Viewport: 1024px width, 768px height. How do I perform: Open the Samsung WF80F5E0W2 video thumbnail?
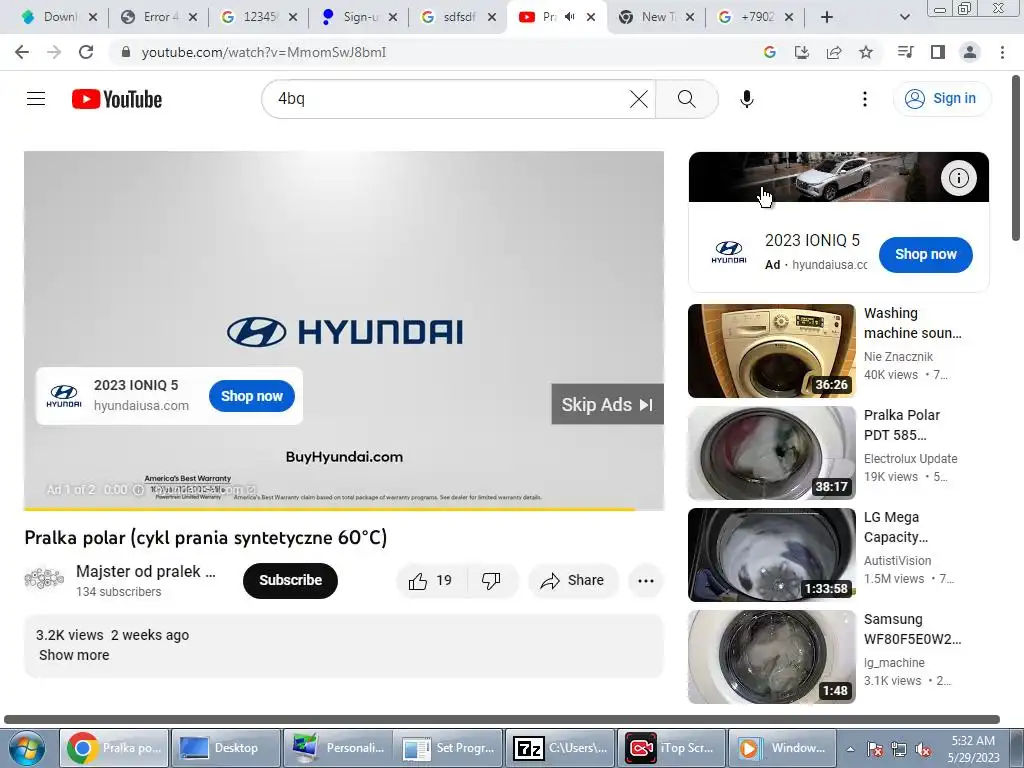771,656
